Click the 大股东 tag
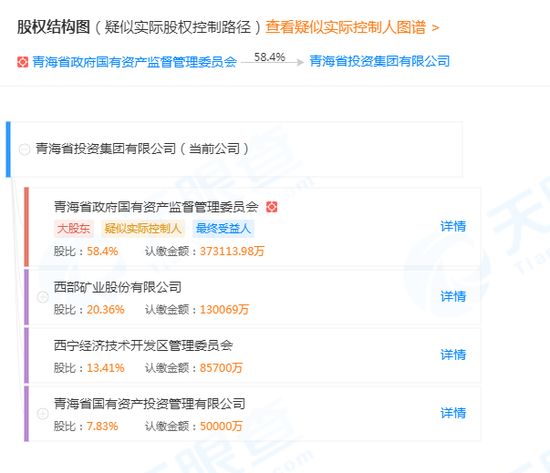 (73, 229)
